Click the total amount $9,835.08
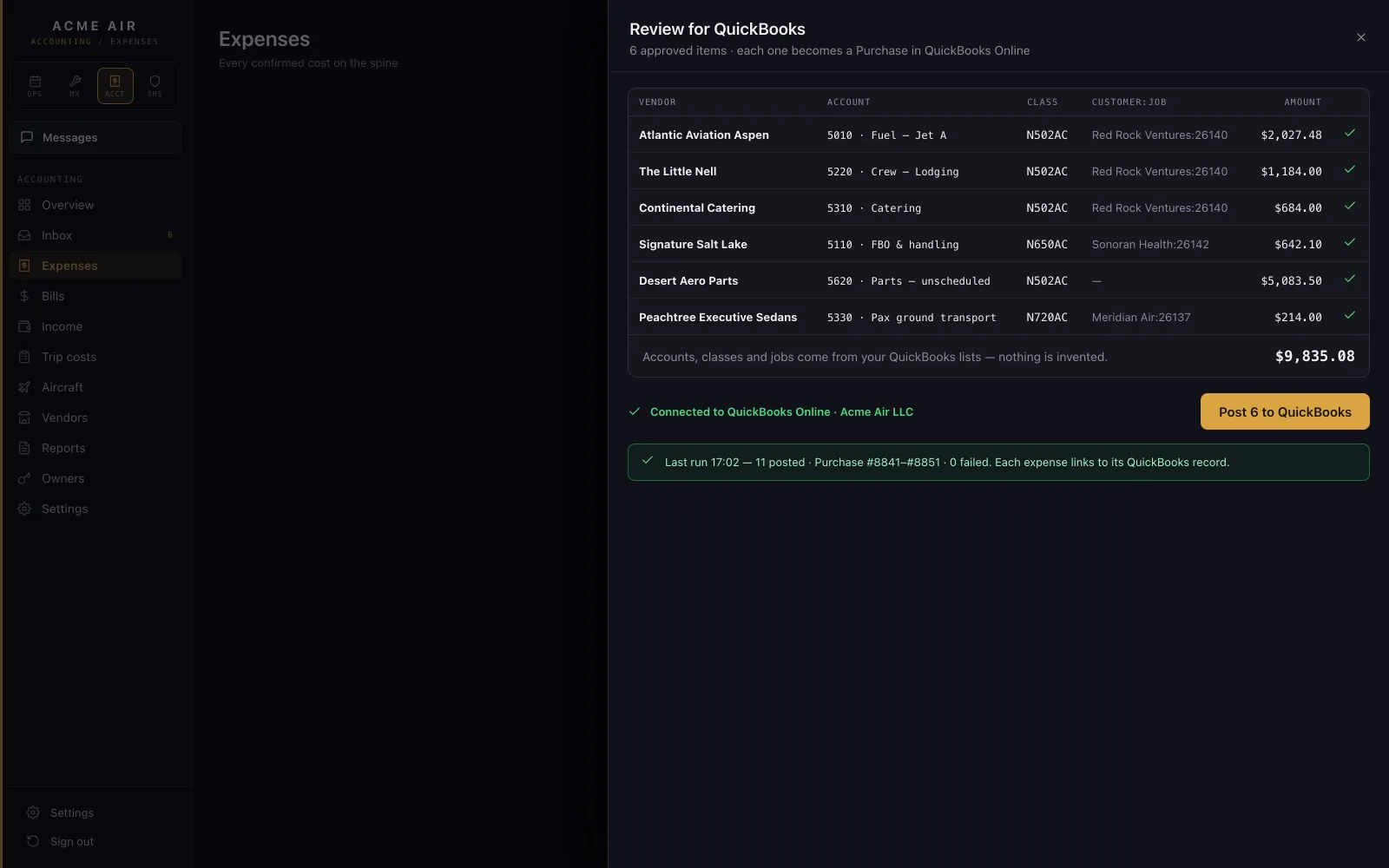1389x868 pixels. click(1314, 356)
